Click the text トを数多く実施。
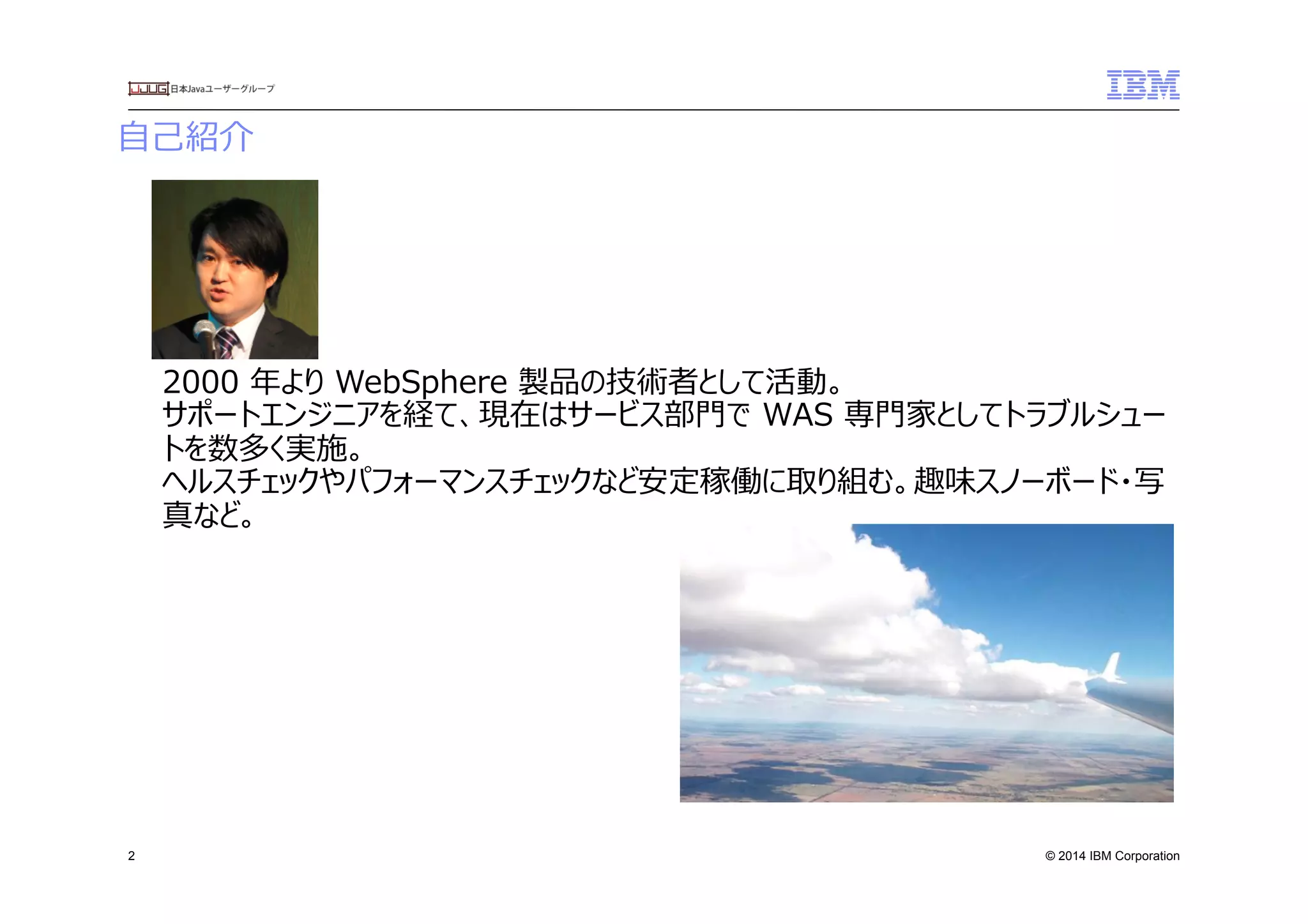This screenshot has width=1308, height=924. (262, 448)
